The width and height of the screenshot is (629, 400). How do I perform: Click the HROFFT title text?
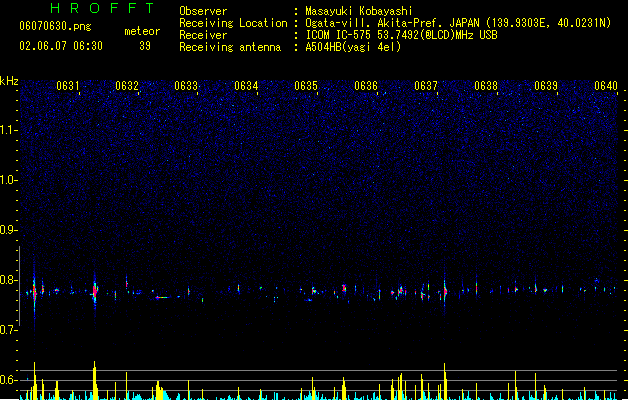point(103,8)
